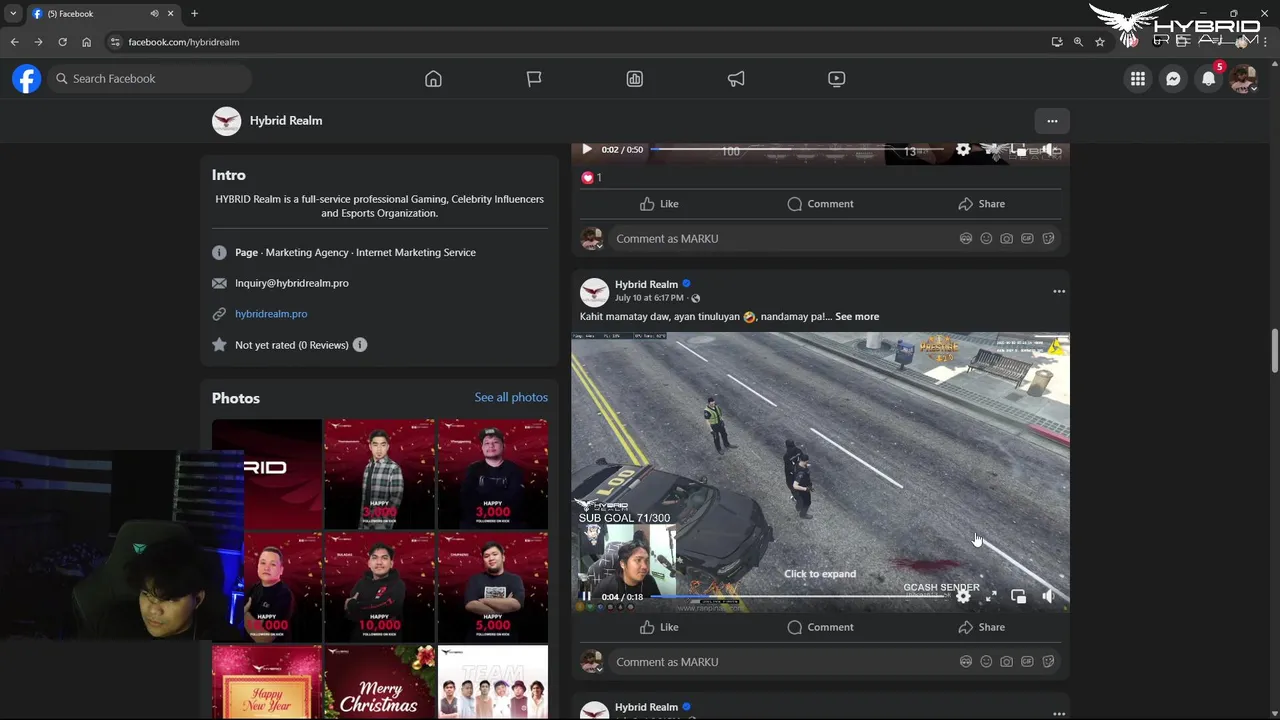Open the Facebook logo home link
The height and width of the screenshot is (720, 1280).
[x=27, y=78]
